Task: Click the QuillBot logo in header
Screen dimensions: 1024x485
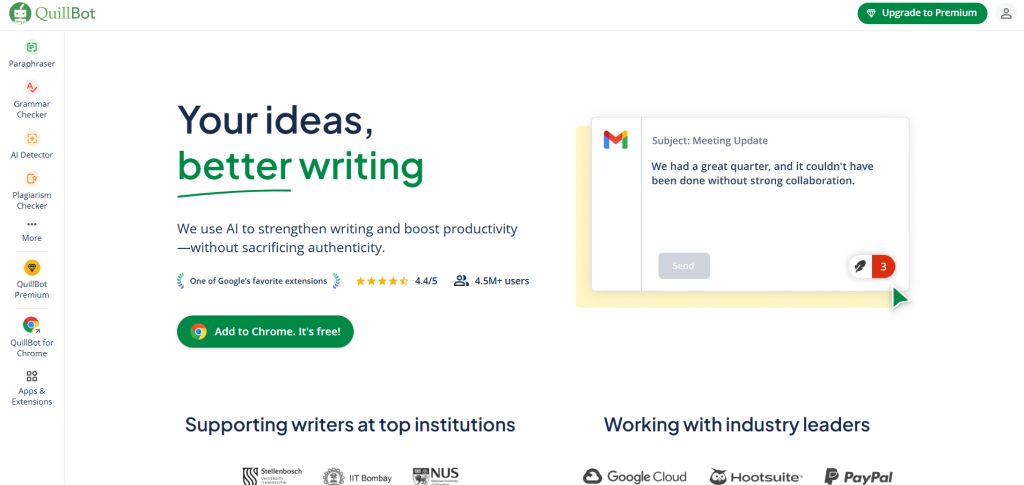Action: pyautogui.click(x=55, y=14)
